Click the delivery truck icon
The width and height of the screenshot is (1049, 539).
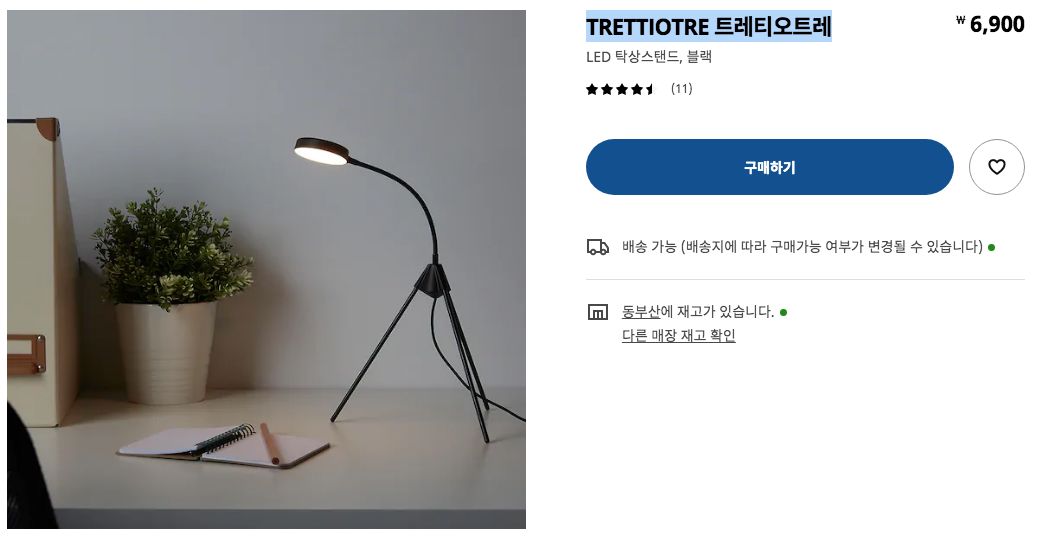pos(597,247)
